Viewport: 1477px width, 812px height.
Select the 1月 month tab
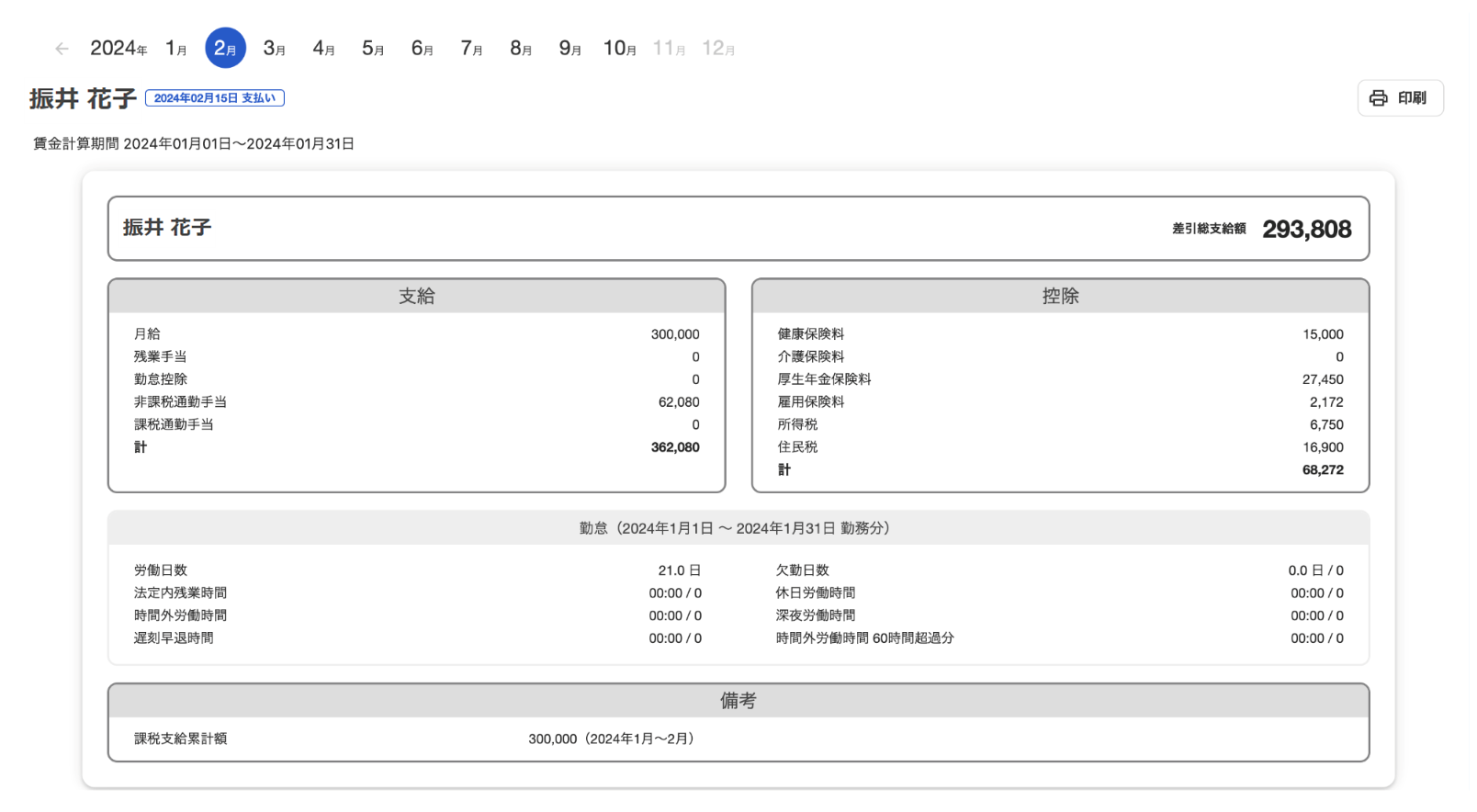pos(176,49)
